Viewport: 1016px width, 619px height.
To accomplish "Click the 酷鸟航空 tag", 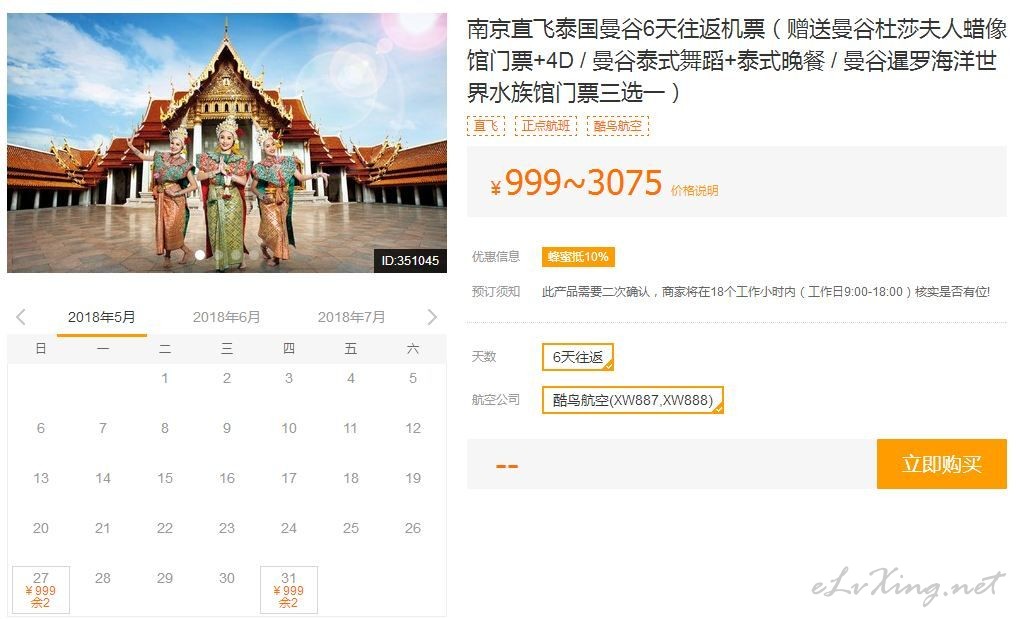I will pyautogui.click(x=618, y=126).
